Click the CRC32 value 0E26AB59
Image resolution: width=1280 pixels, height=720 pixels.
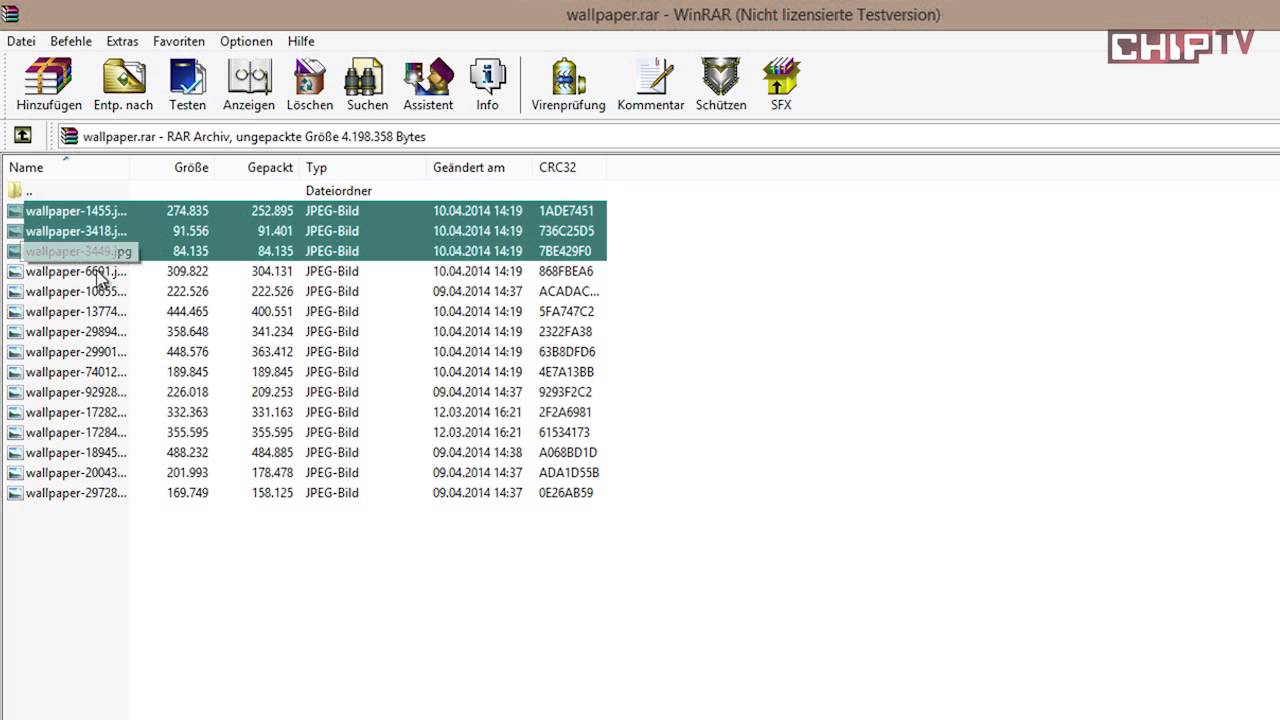566,492
